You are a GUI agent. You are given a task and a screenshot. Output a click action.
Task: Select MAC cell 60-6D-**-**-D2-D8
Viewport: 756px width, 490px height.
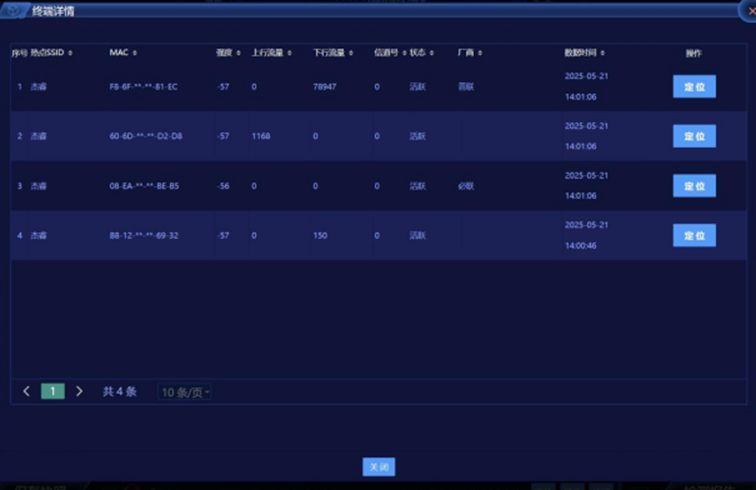pos(146,136)
